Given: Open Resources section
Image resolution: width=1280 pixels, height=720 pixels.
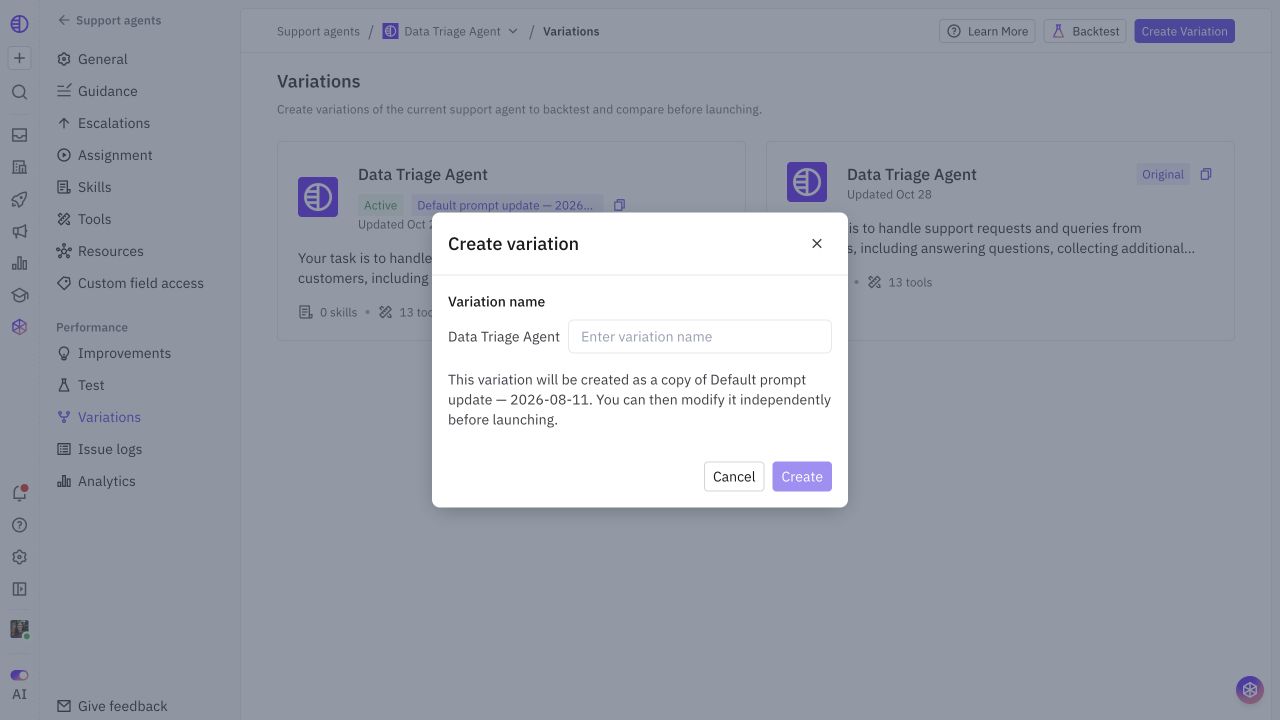Looking at the screenshot, I should (x=140, y=251).
